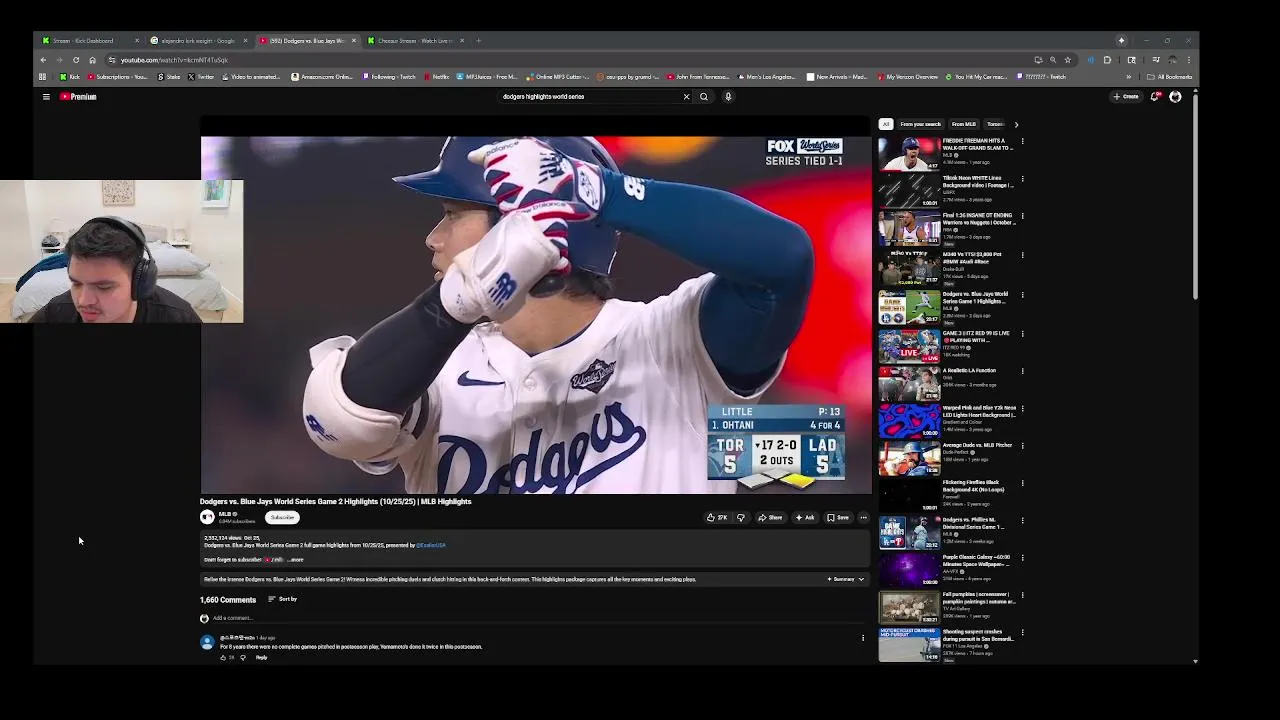Open the notifications bell
The width and height of the screenshot is (1280, 720).
(x=1155, y=97)
